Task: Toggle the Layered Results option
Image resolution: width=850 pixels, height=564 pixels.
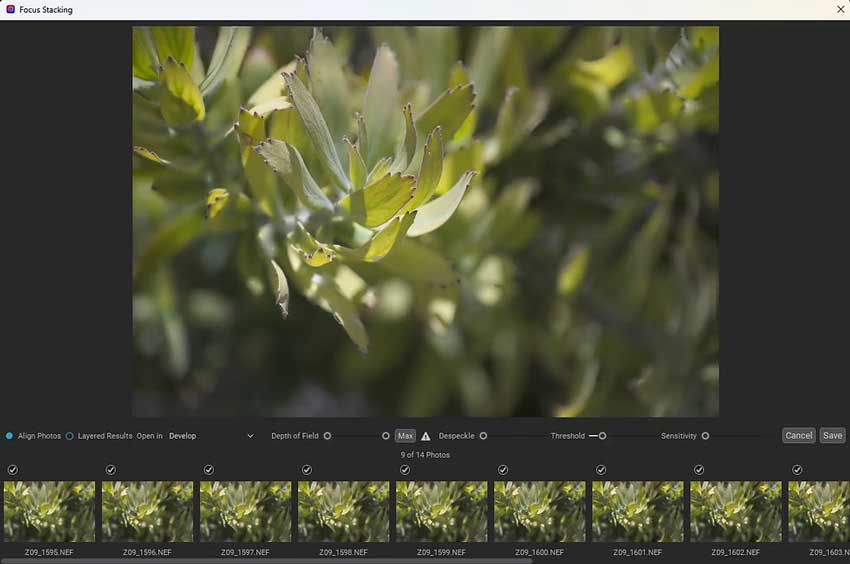Action: pos(69,436)
